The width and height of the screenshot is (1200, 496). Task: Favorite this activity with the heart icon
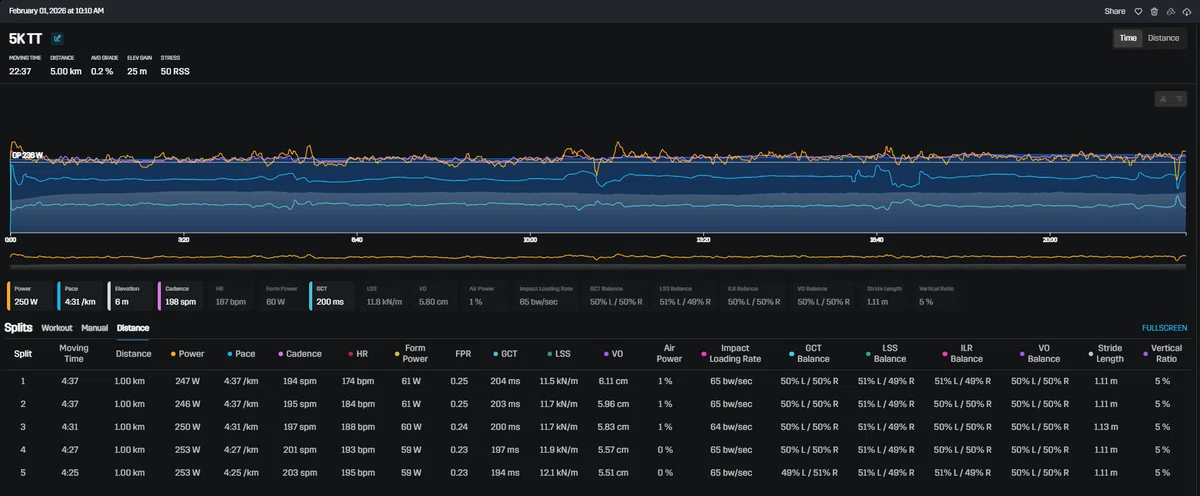click(x=1137, y=11)
